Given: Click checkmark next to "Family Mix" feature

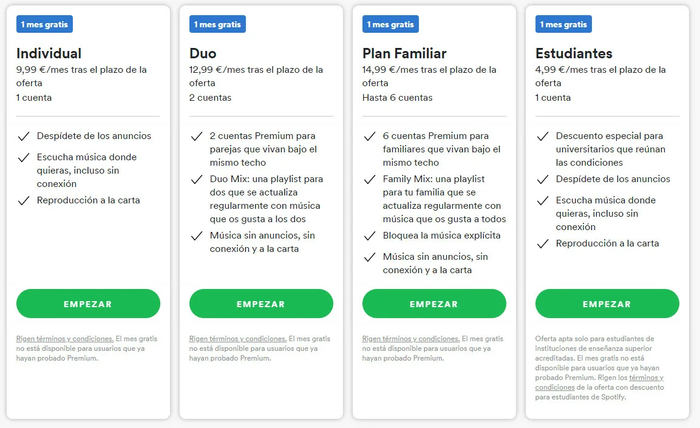Looking at the screenshot, I should (369, 179).
